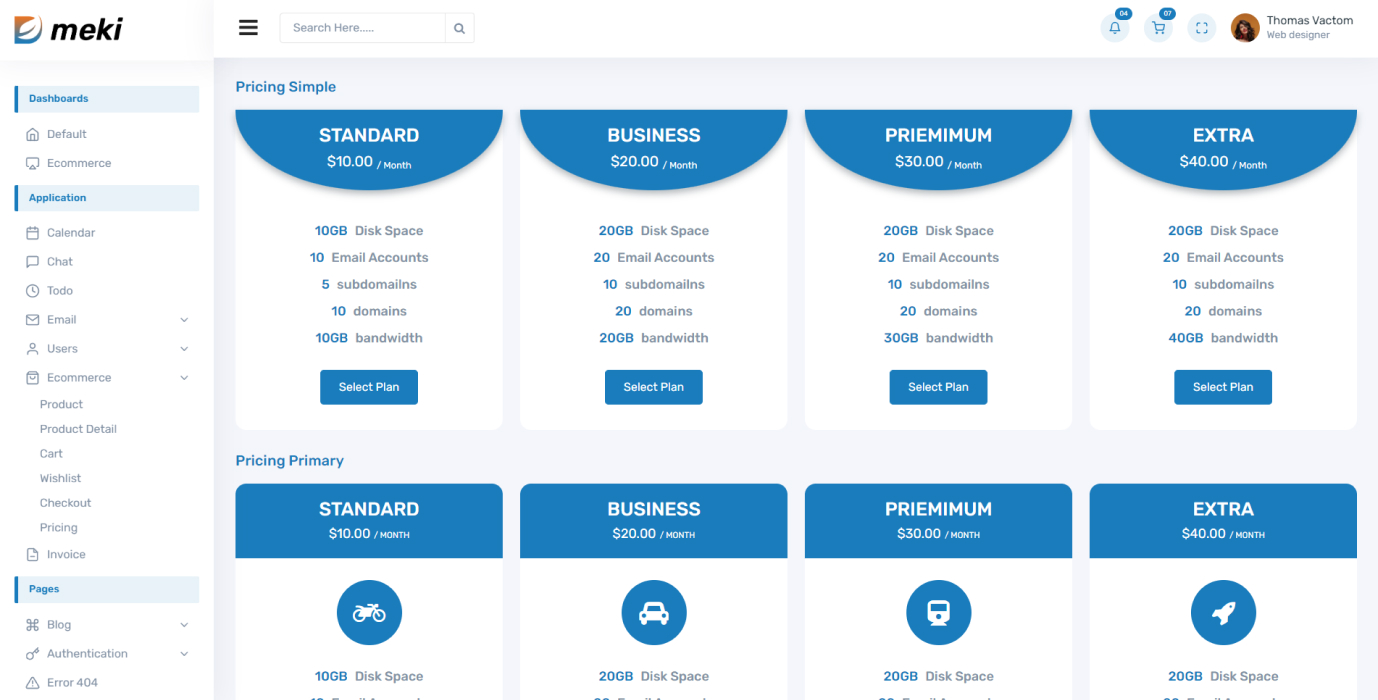Click the search magnifier button
This screenshot has width=1378, height=700.
459,28
